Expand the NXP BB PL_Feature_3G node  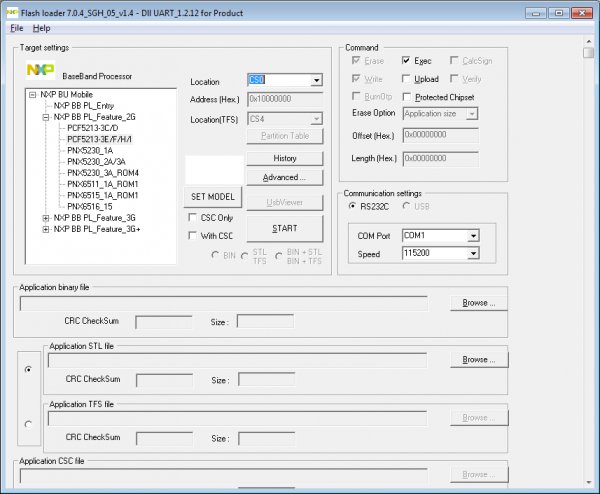point(46,218)
